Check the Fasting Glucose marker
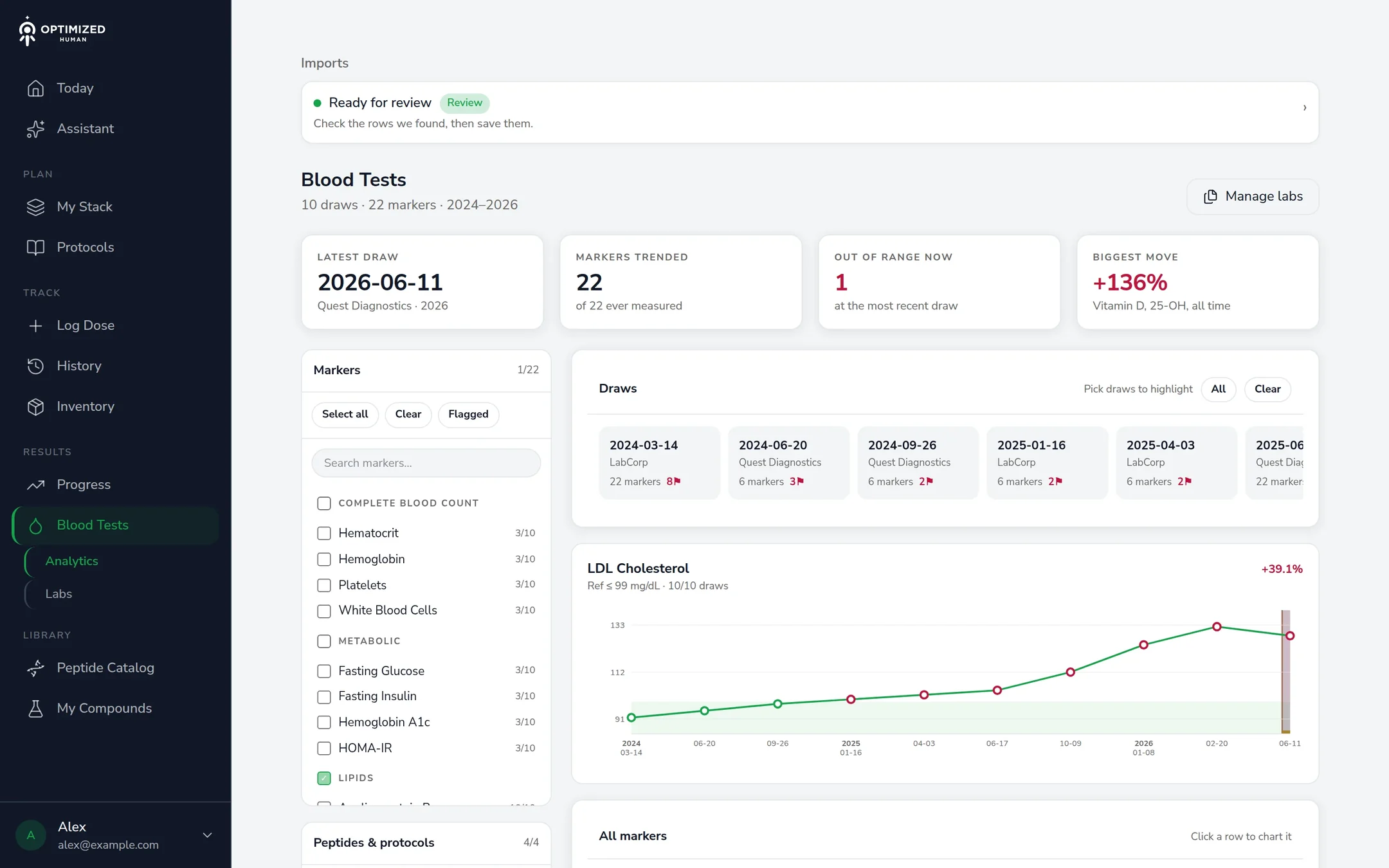Viewport: 1389px width, 868px height. coord(324,671)
